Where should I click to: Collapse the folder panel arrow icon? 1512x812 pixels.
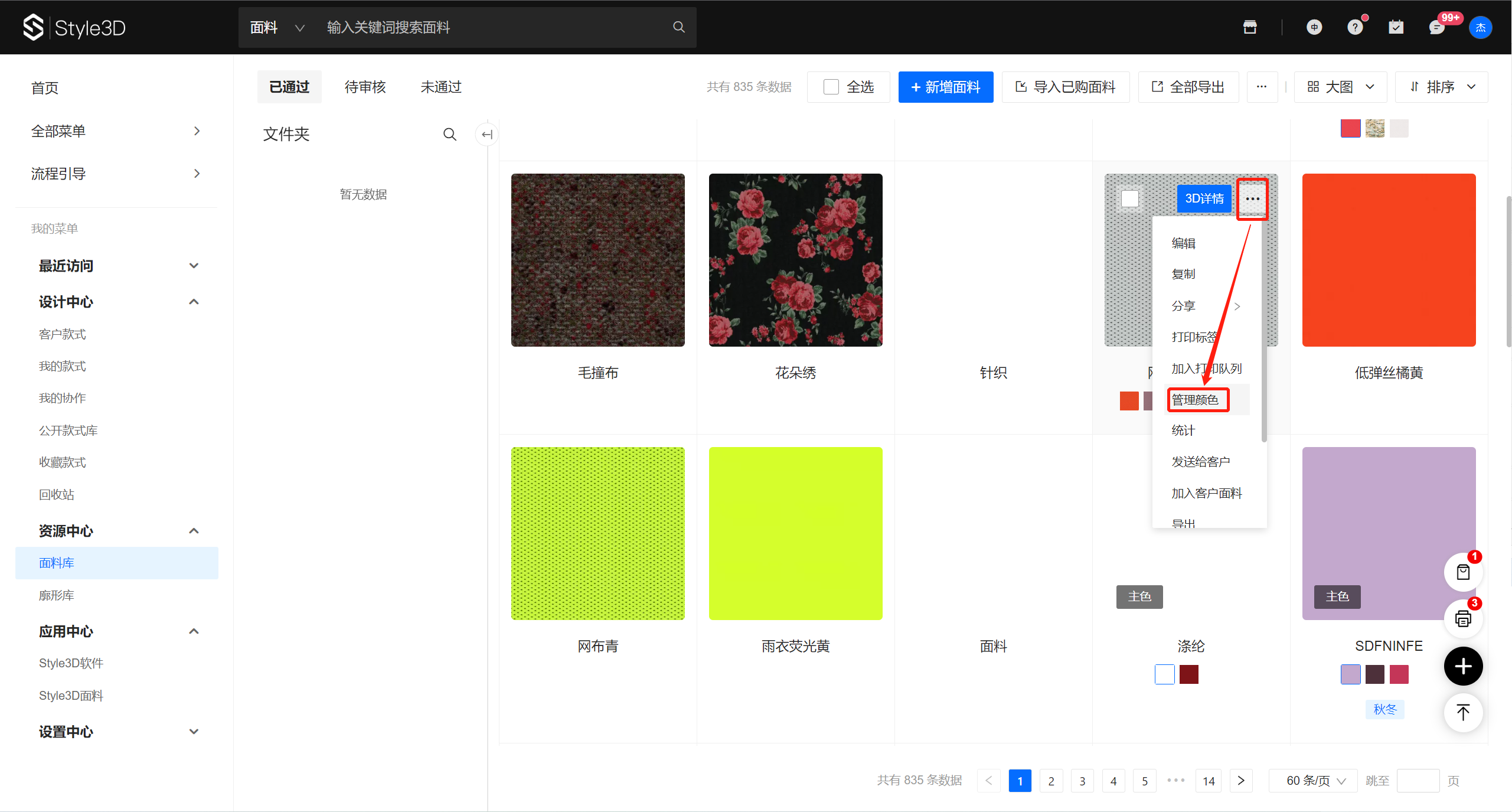(x=486, y=135)
